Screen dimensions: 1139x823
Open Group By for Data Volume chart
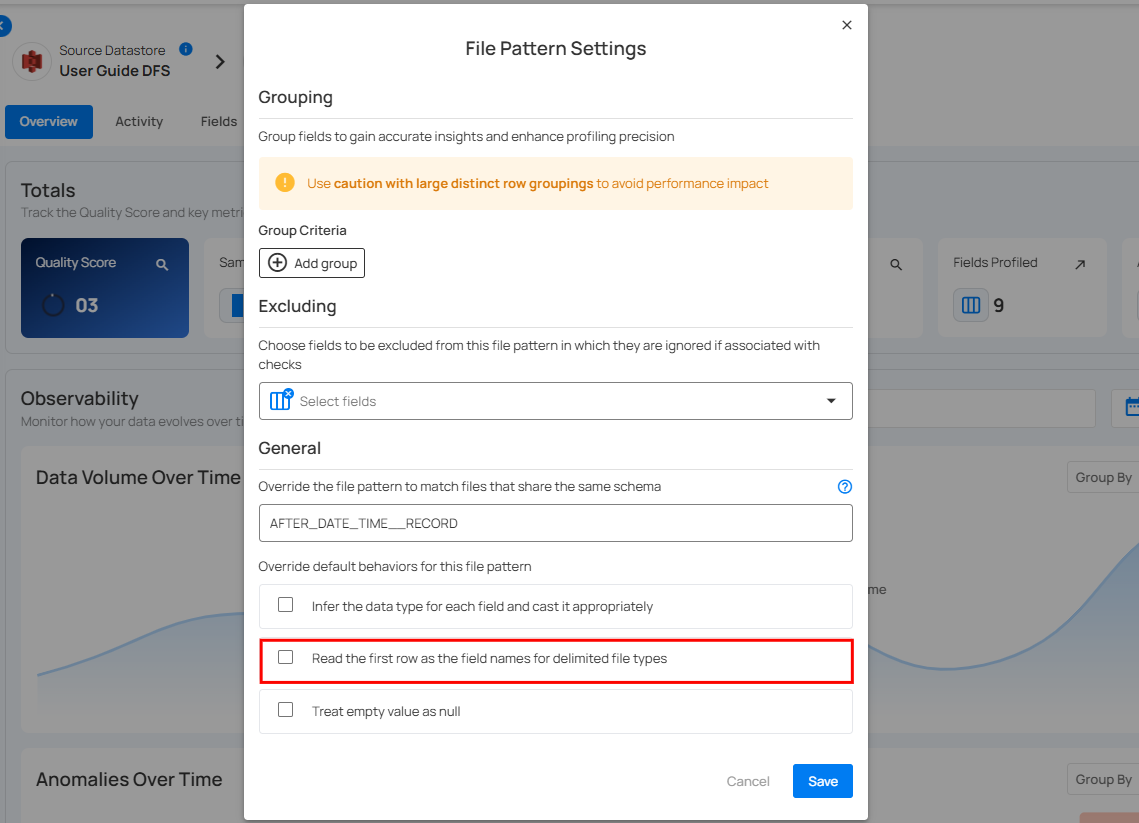click(1102, 477)
